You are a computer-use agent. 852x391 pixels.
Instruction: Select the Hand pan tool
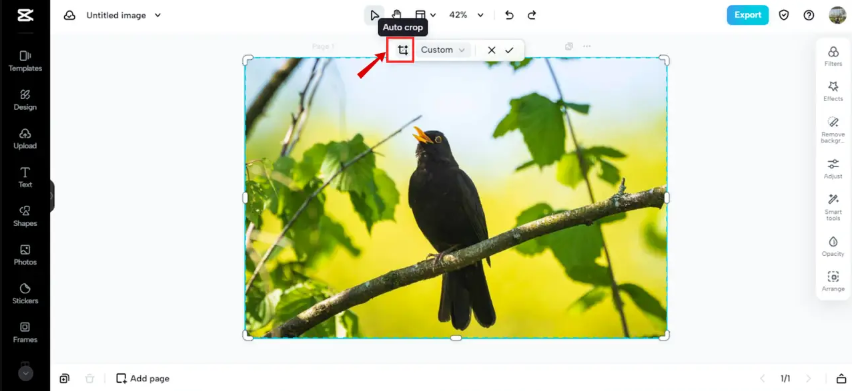[397, 15]
